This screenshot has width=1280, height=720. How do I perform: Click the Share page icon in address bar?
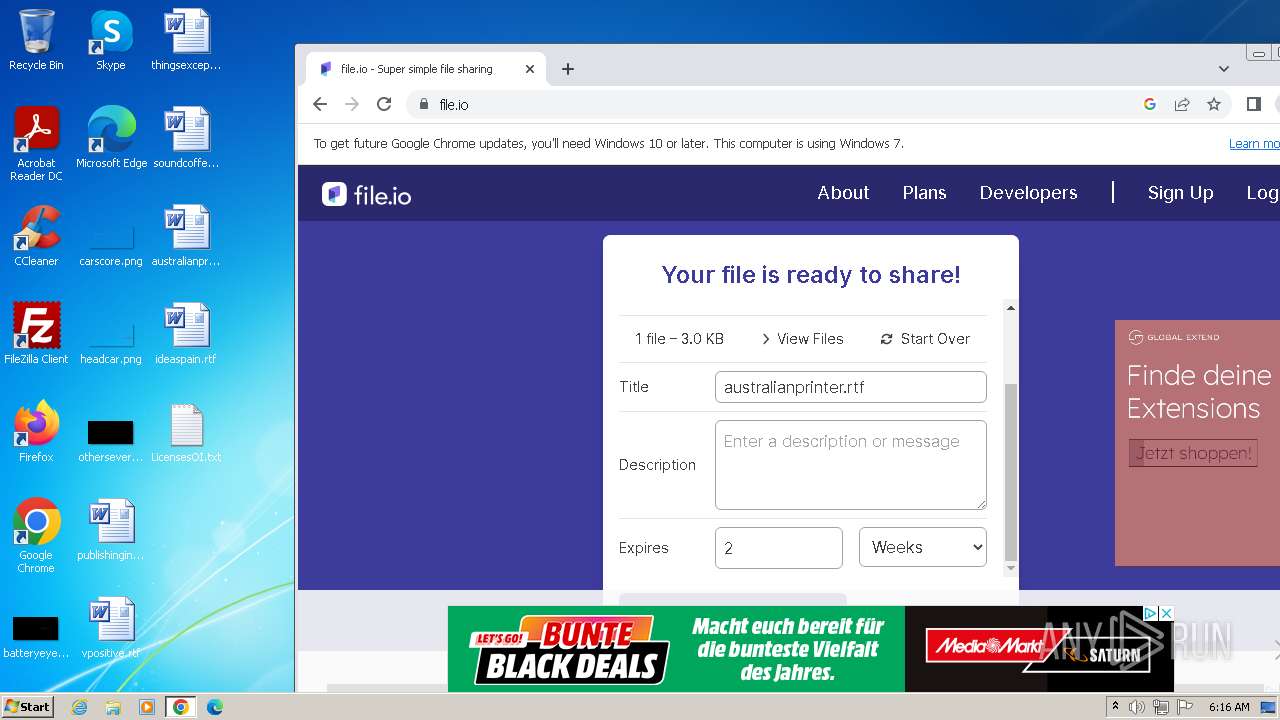(1182, 104)
